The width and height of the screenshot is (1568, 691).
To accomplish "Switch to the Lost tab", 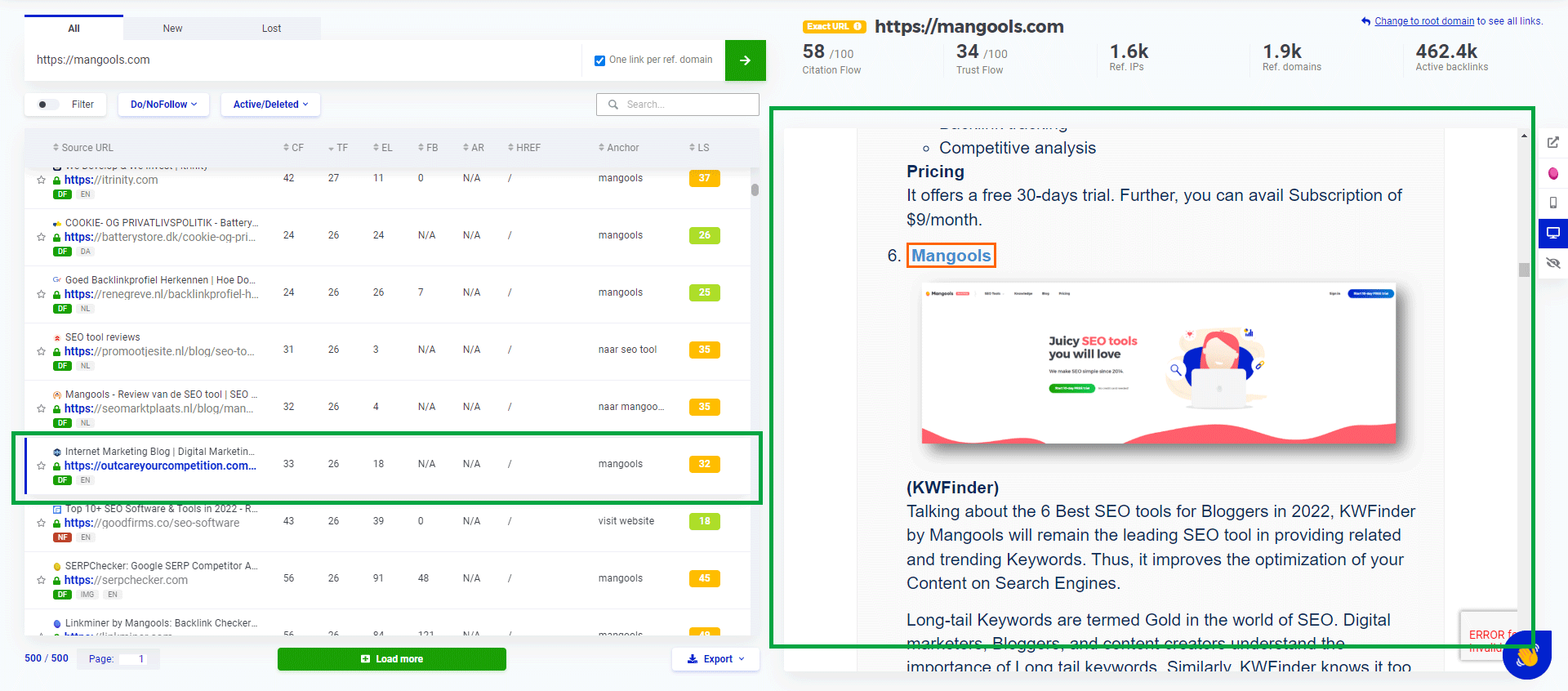I will [x=271, y=28].
